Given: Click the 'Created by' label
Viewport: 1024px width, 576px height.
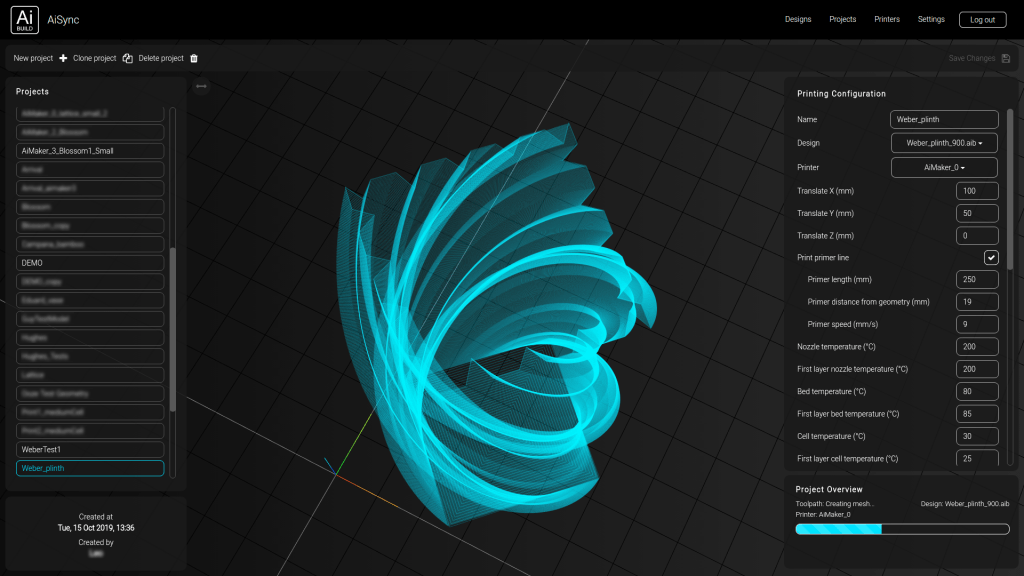Looking at the screenshot, I should tap(96, 542).
